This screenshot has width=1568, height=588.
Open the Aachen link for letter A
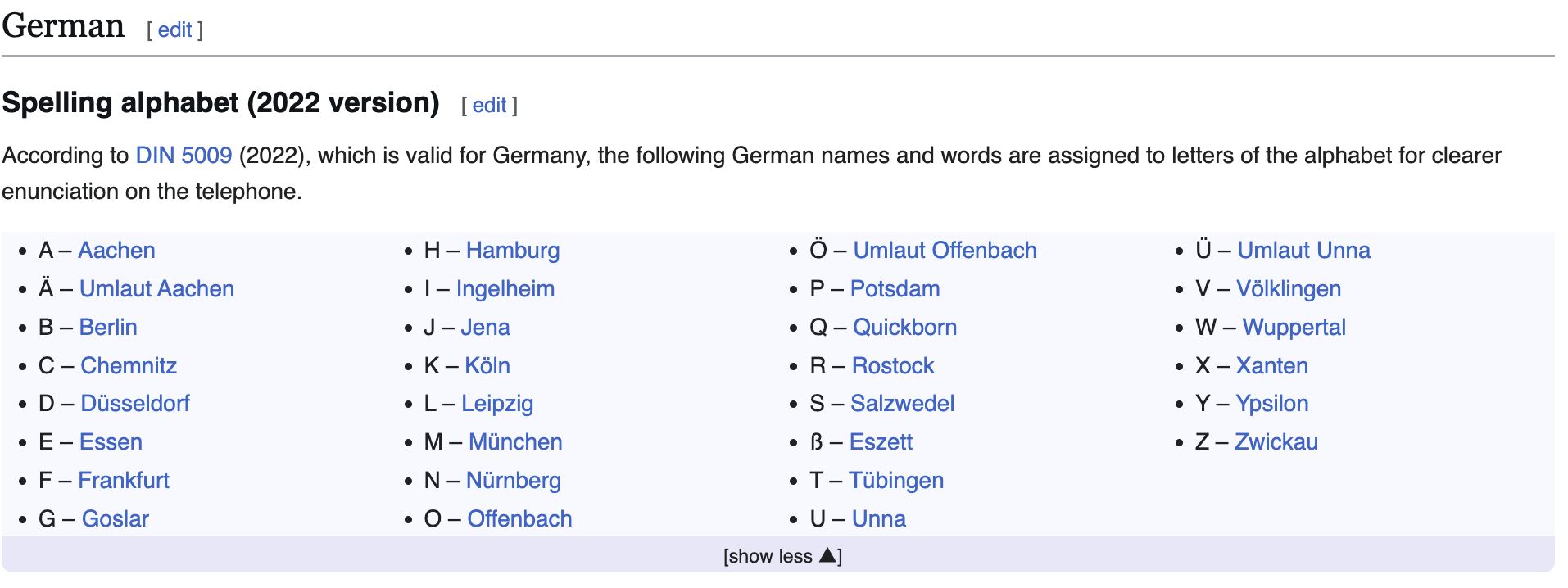click(x=116, y=251)
